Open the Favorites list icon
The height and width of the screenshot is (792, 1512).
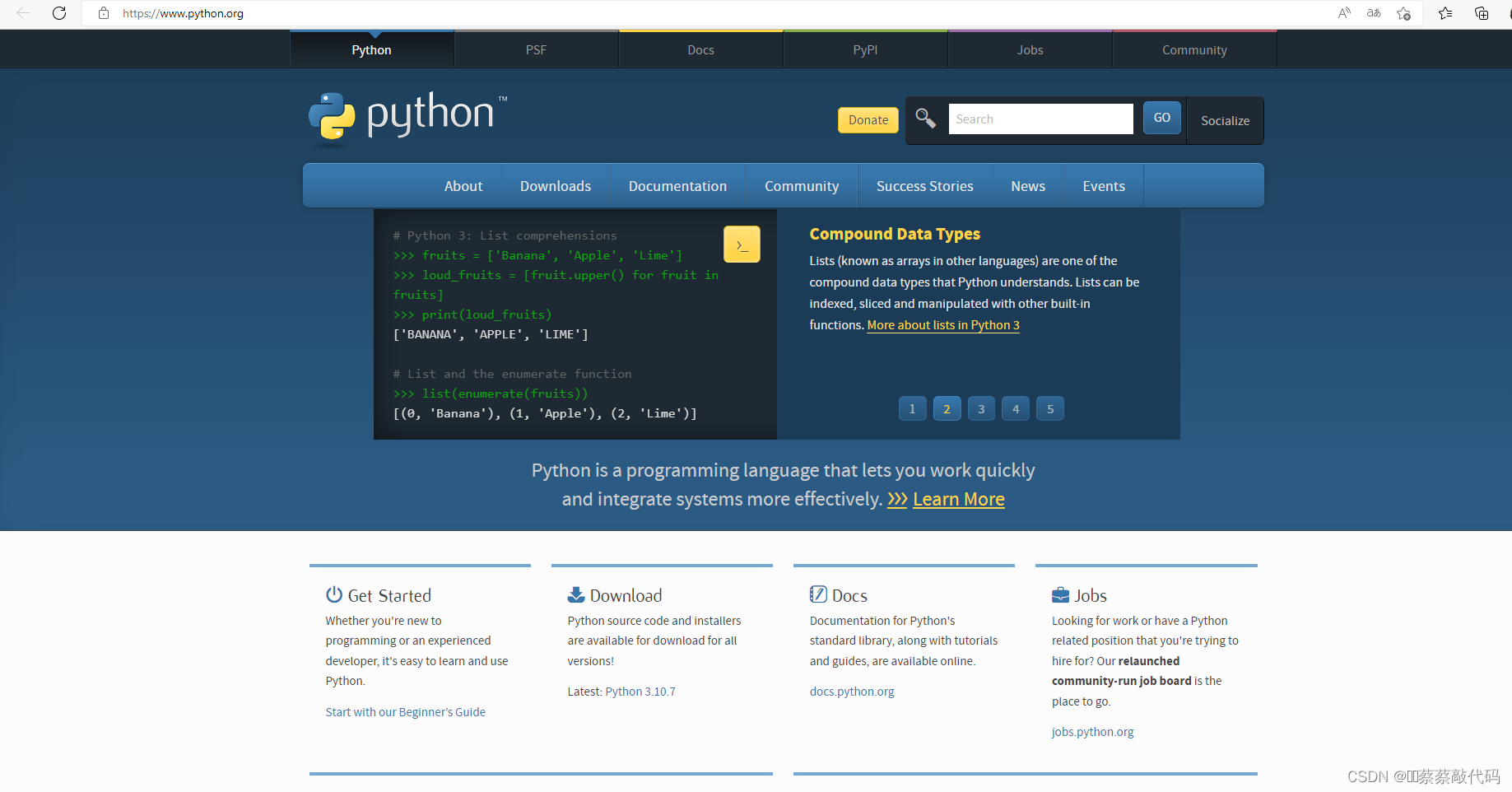[x=1445, y=13]
